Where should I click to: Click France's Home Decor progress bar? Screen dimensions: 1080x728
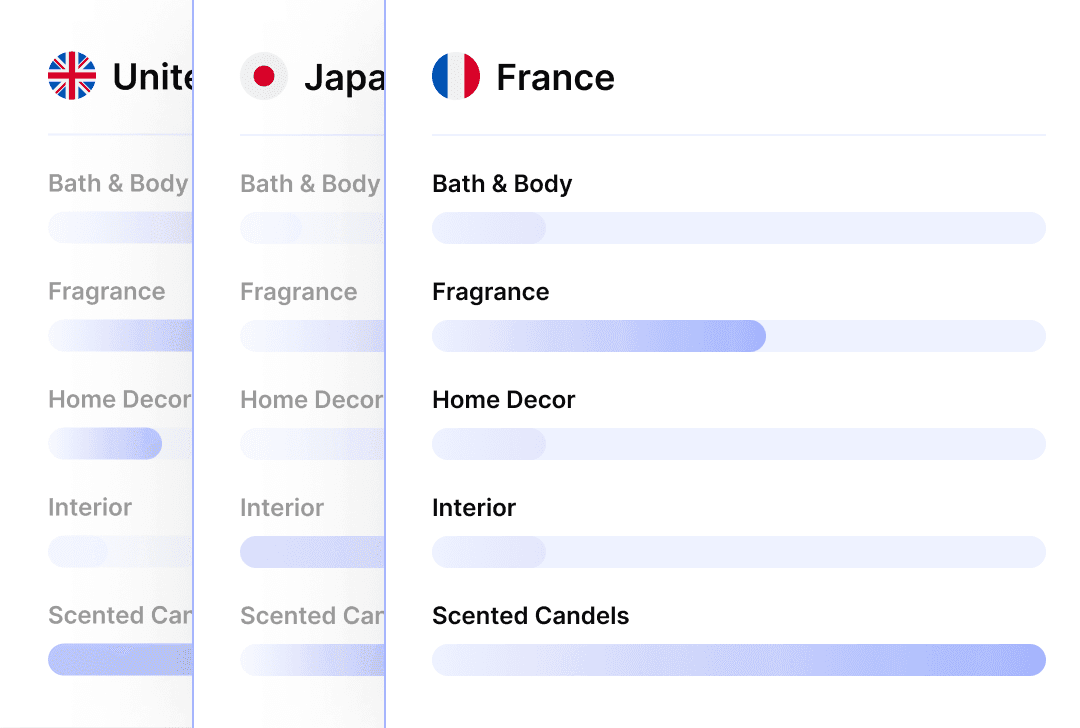(x=738, y=444)
